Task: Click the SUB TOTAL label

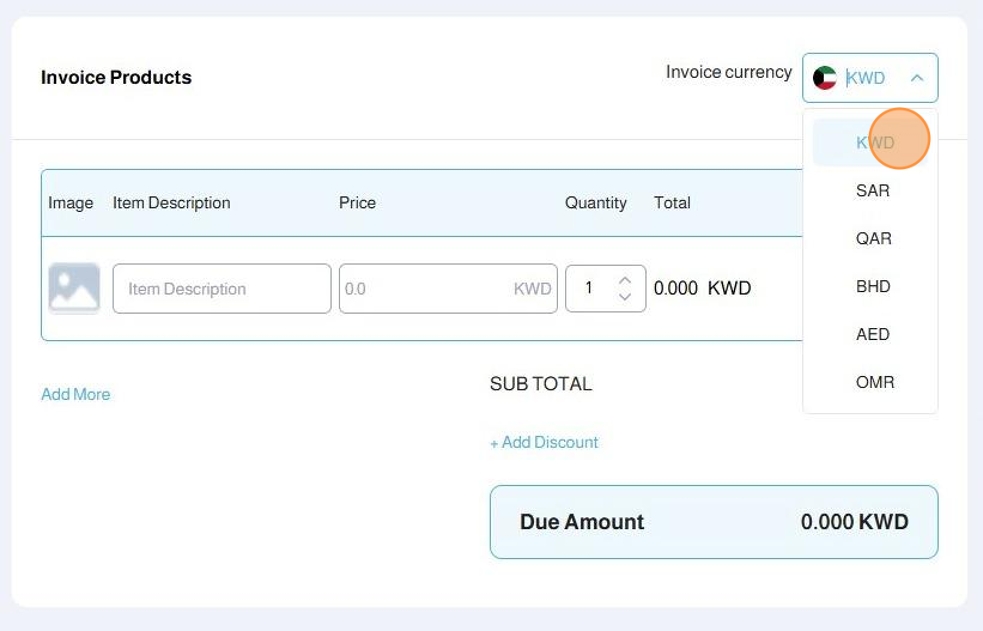Action: pyautogui.click(x=540, y=384)
